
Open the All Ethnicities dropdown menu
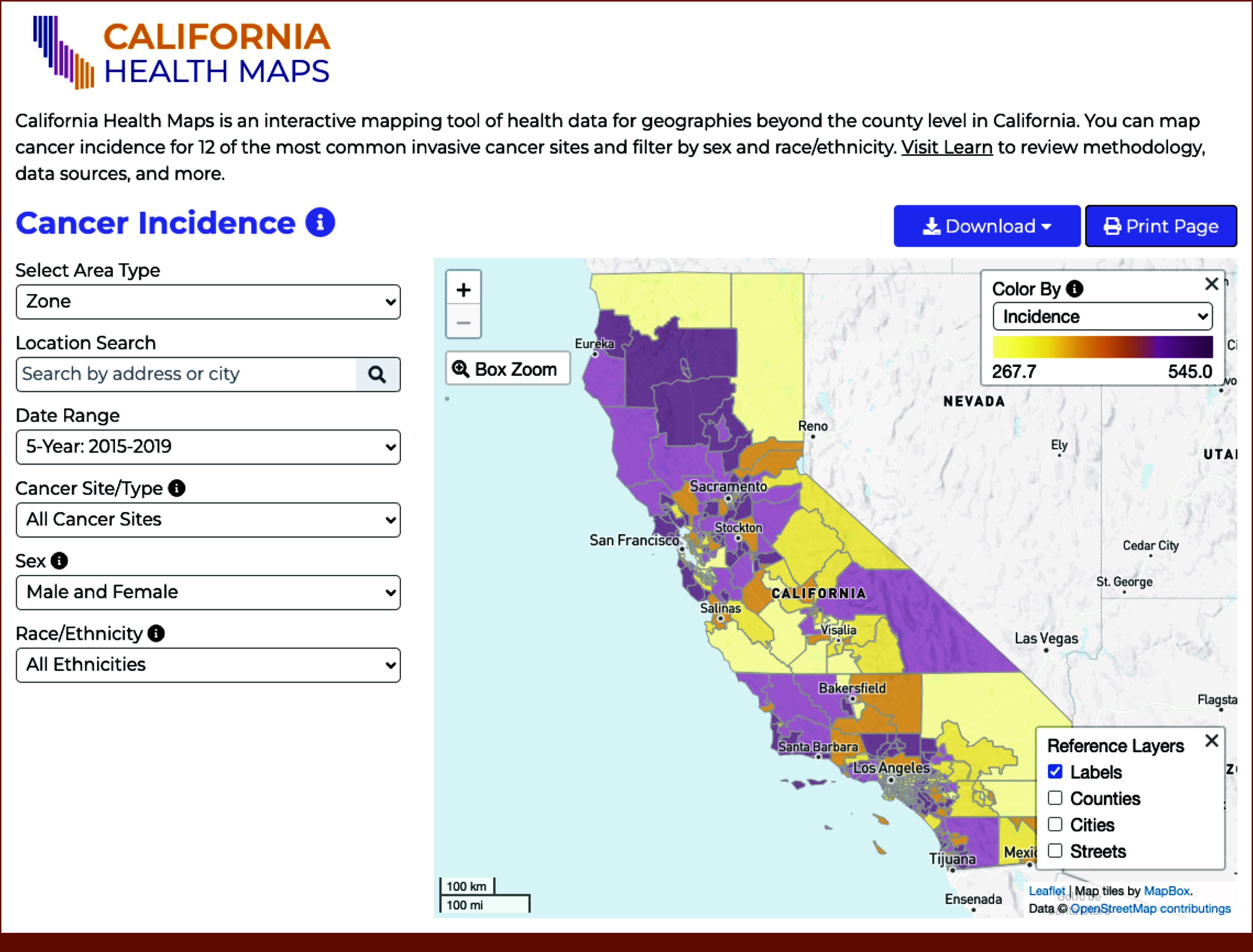208,665
